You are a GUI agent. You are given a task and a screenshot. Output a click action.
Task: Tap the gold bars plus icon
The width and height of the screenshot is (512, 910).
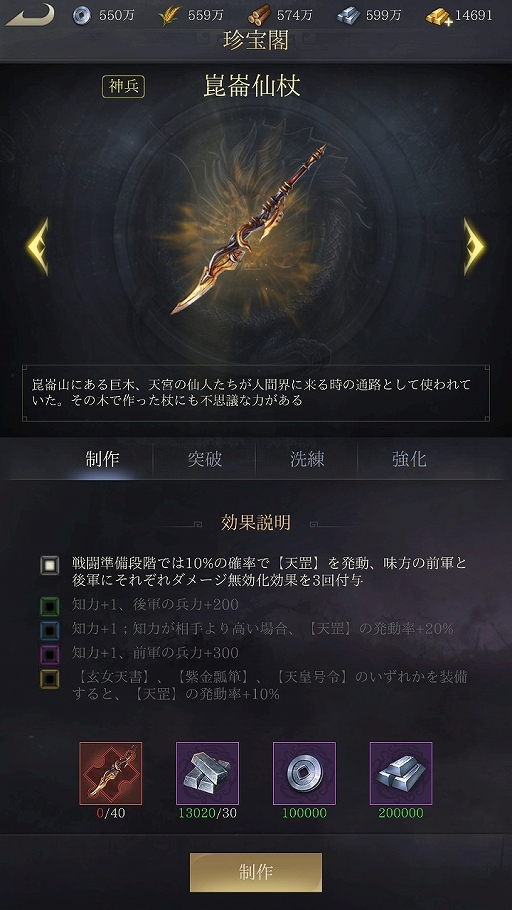coord(439,16)
